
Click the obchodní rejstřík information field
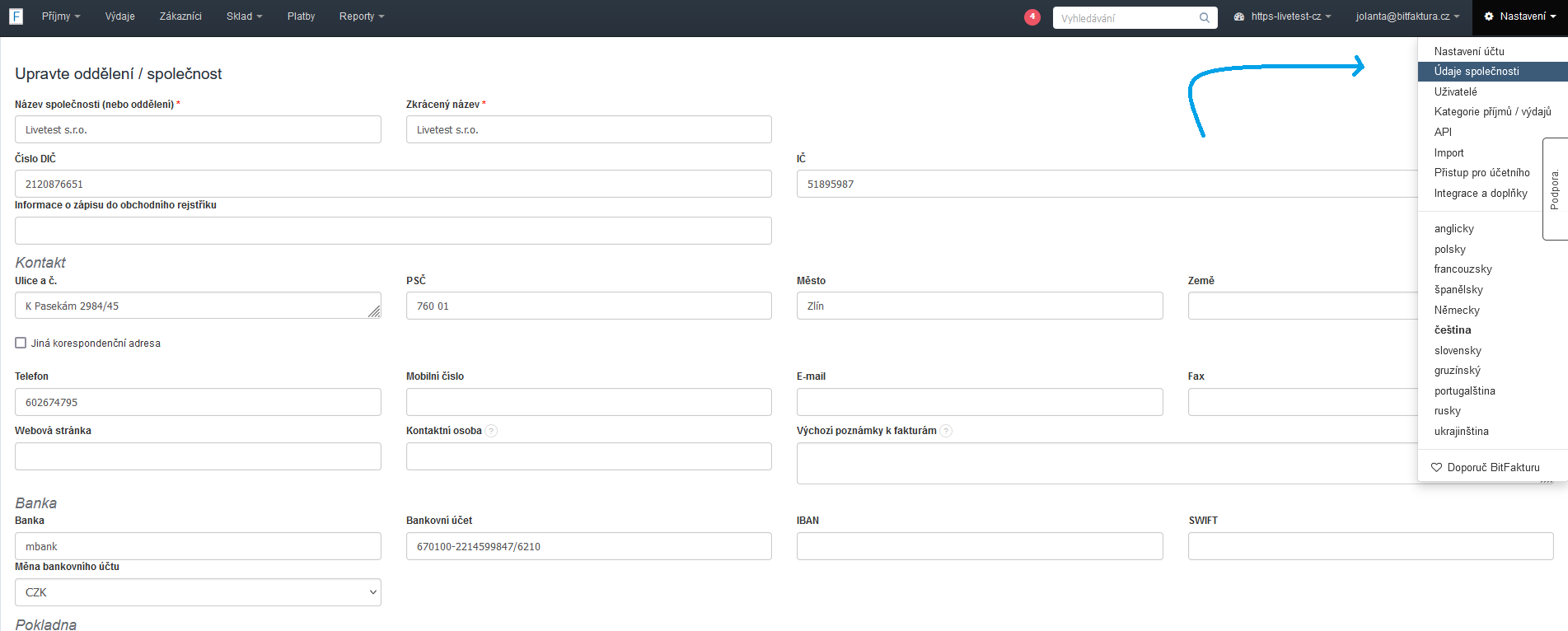(393, 231)
